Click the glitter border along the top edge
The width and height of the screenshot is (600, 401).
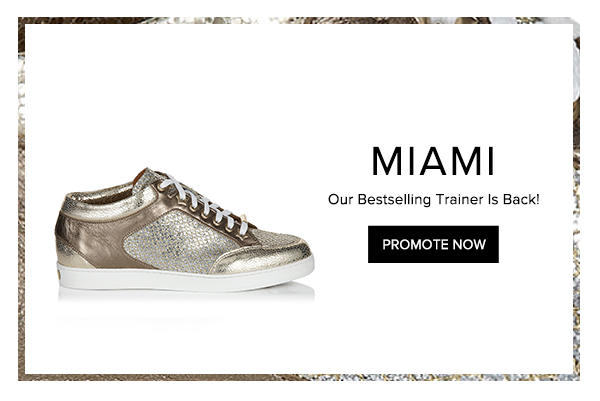coord(298,20)
